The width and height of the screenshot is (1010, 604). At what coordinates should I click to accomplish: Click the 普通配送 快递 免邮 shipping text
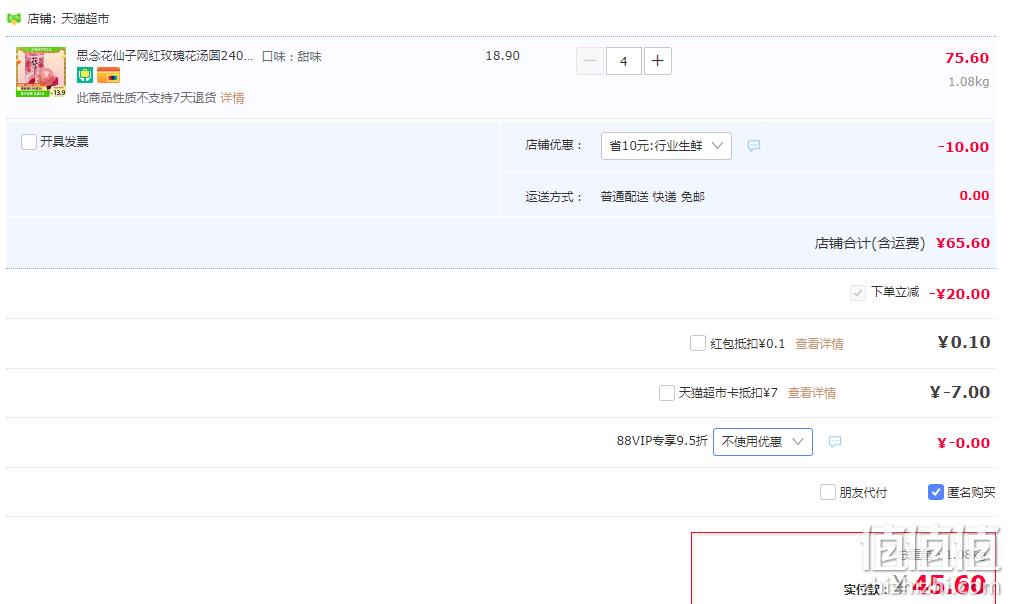tap(653, 196)
